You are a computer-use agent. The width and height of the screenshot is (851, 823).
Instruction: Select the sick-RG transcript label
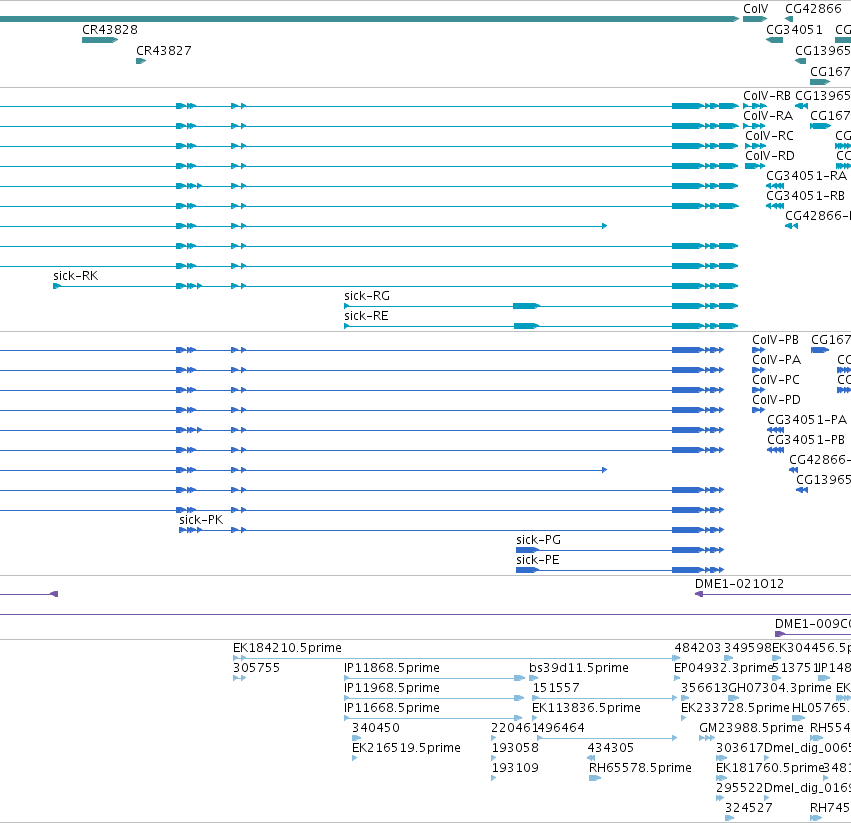click(x=367, y=296)
